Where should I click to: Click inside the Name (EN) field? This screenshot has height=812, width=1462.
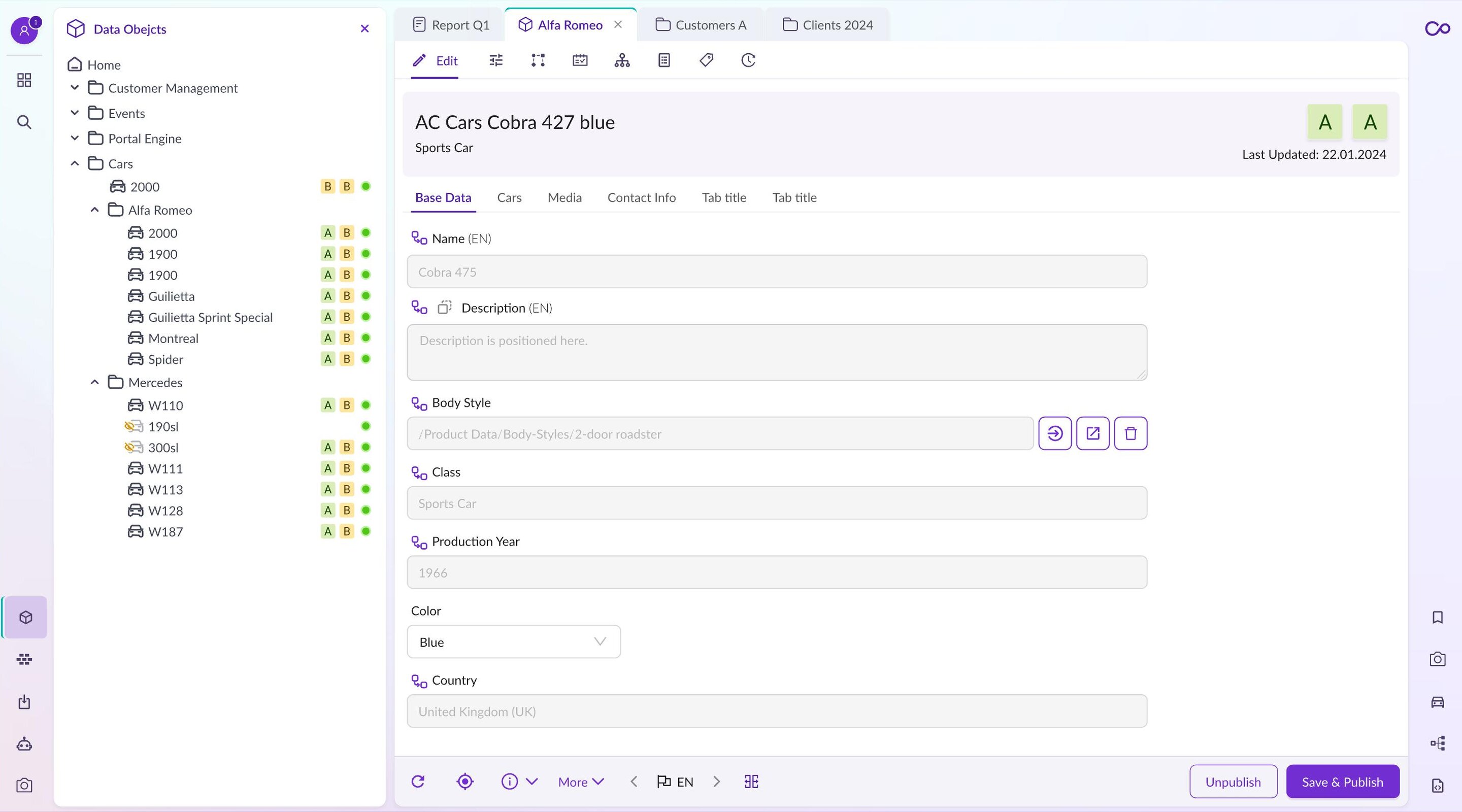pos(776,272)
